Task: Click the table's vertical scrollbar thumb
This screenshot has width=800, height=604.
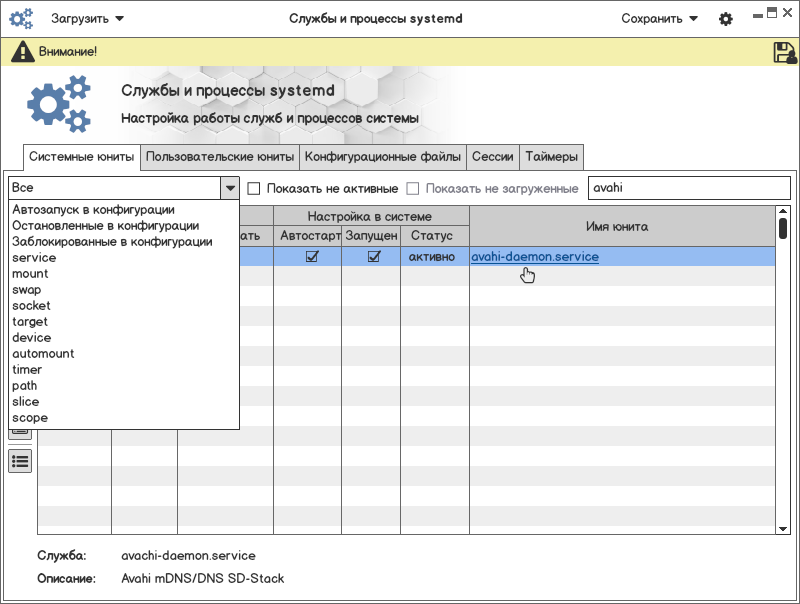Action: 783,228
